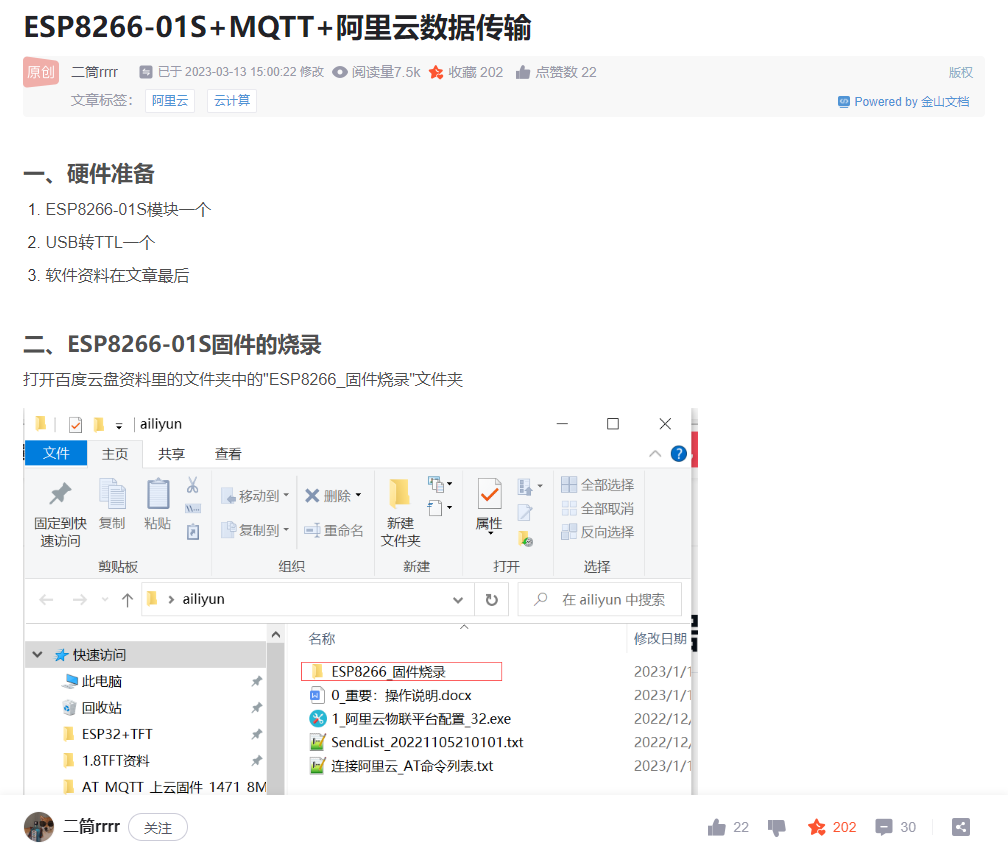
Task: Click the ailiyun address bar path
Action: [x=204, y=599]
